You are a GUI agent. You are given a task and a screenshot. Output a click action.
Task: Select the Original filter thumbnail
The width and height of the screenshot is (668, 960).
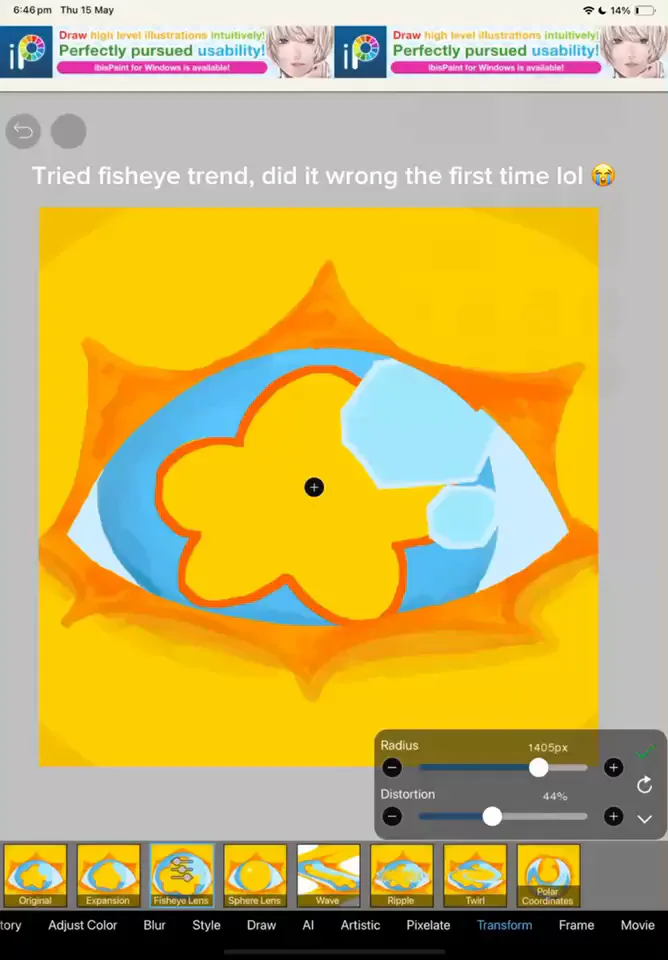point(35,876)
